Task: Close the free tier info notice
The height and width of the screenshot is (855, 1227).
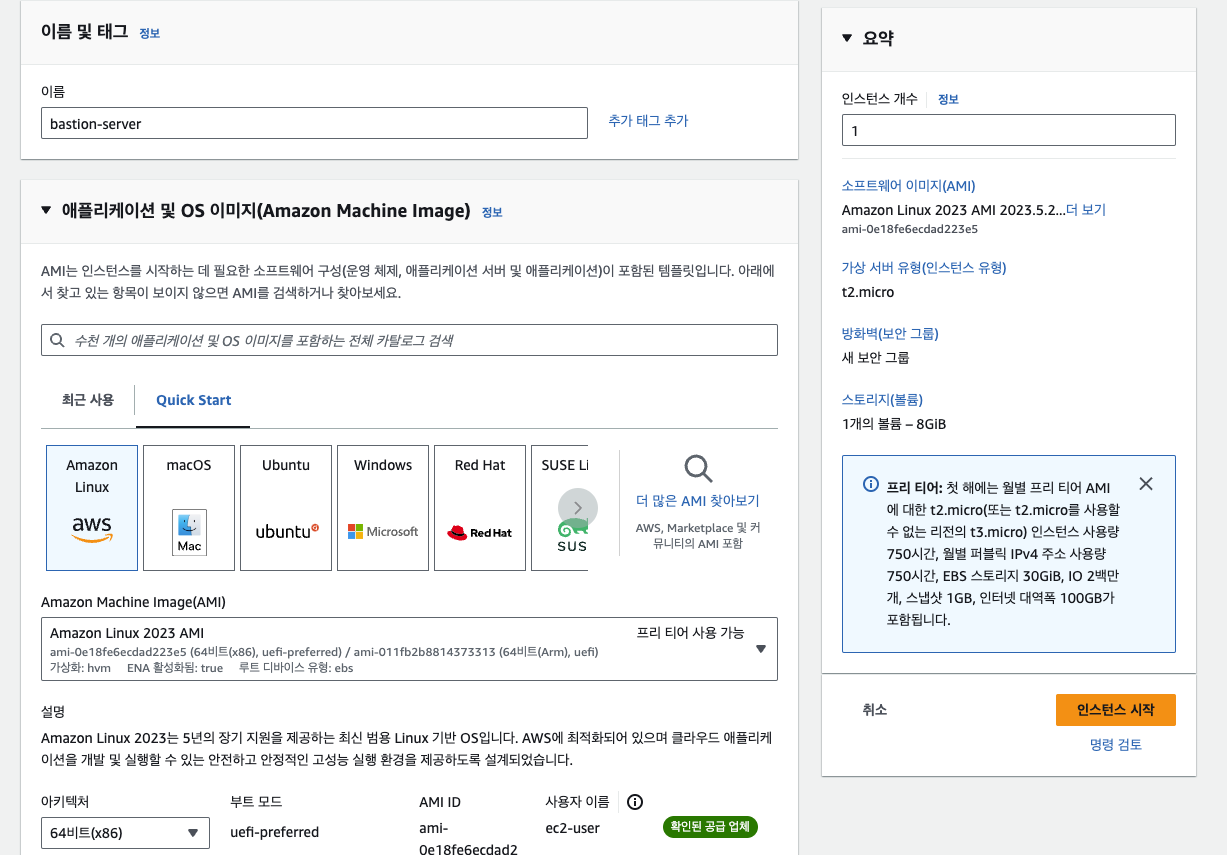Action: pos(1146,484)
